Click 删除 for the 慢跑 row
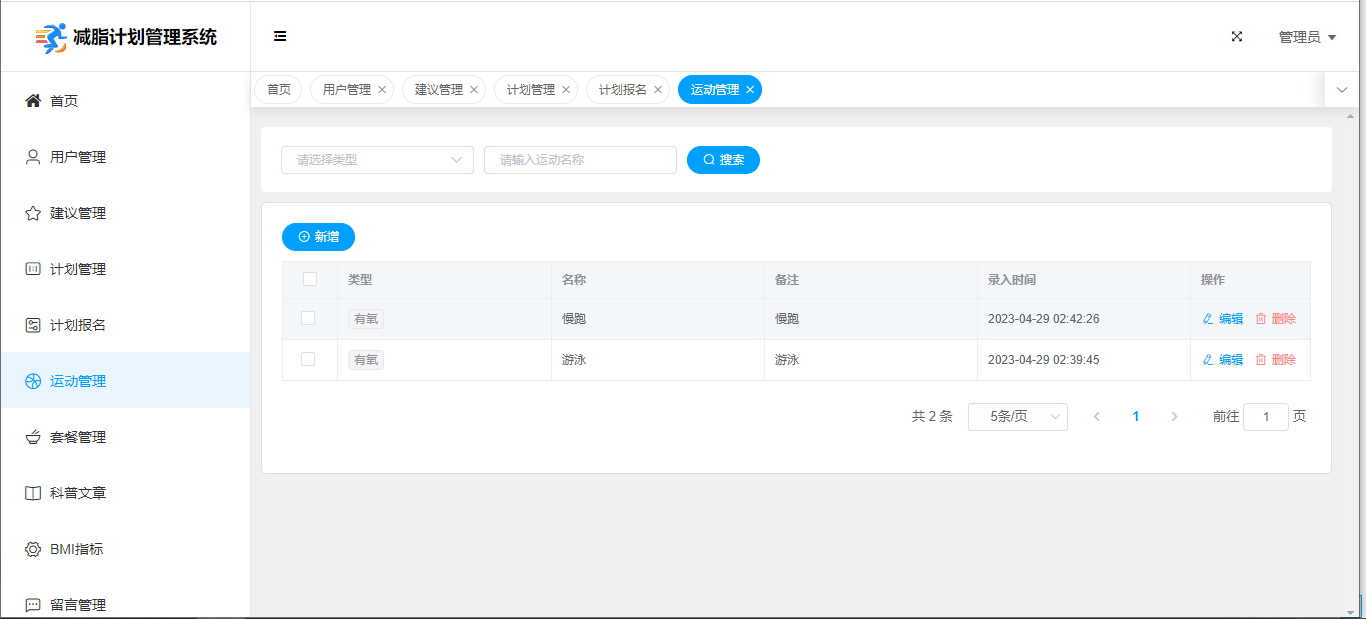1366x619 pixels. 1276,319
